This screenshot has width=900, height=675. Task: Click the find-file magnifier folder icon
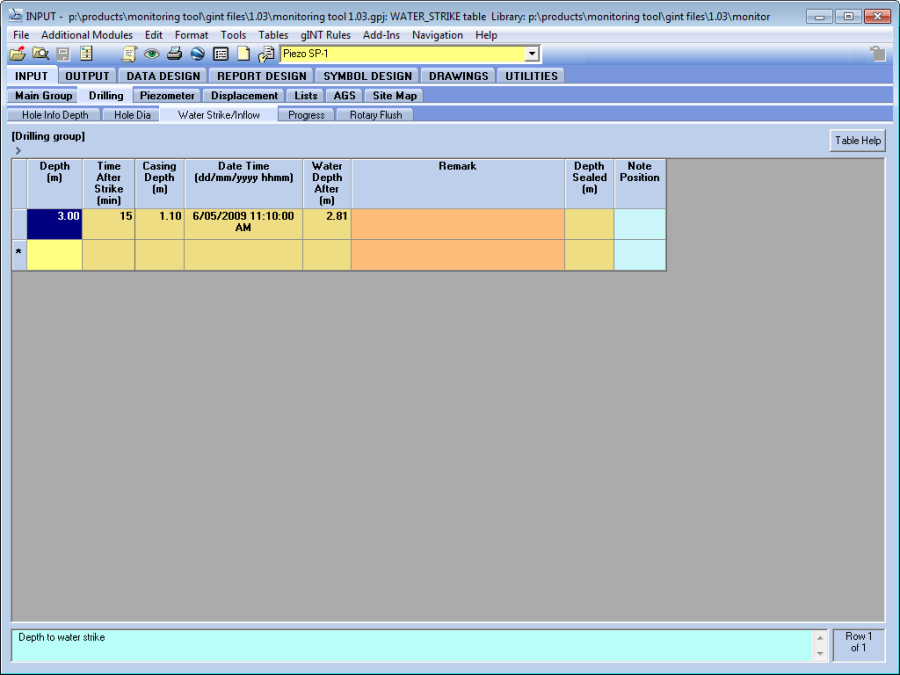tap(41, 54)
